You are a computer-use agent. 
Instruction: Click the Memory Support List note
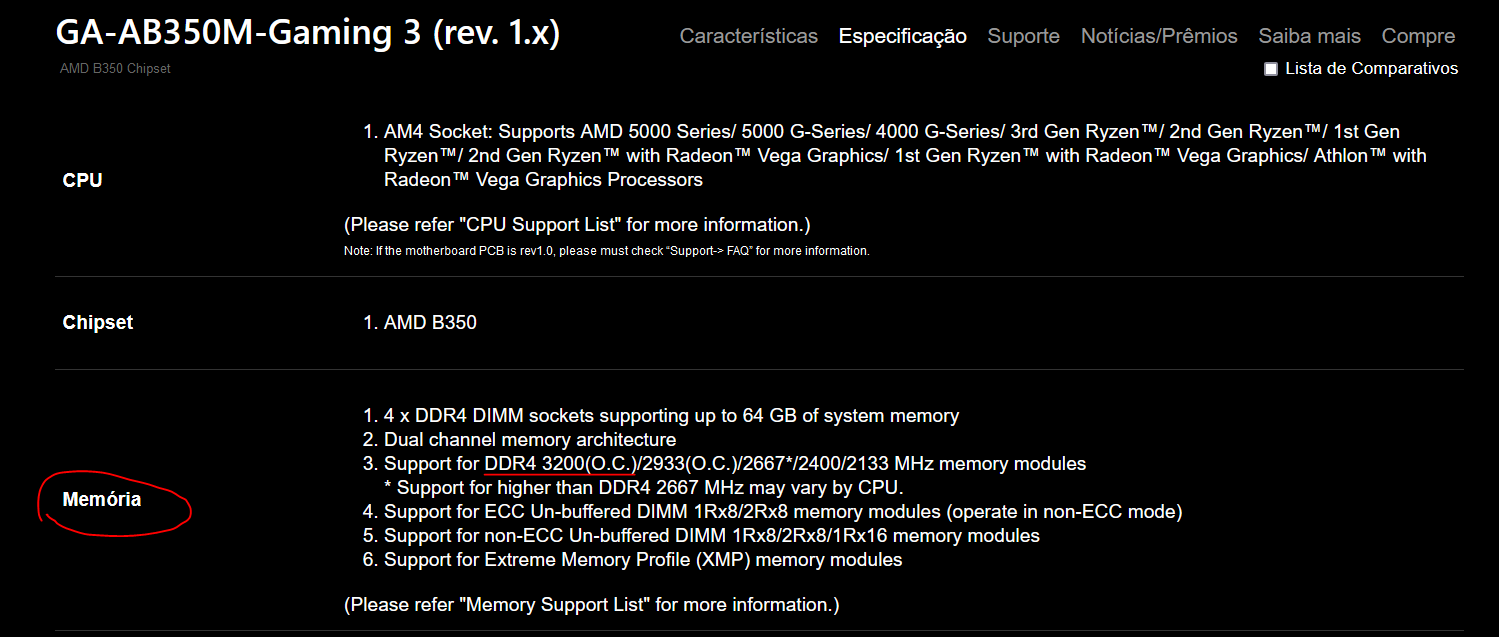(x=592, y=605)
